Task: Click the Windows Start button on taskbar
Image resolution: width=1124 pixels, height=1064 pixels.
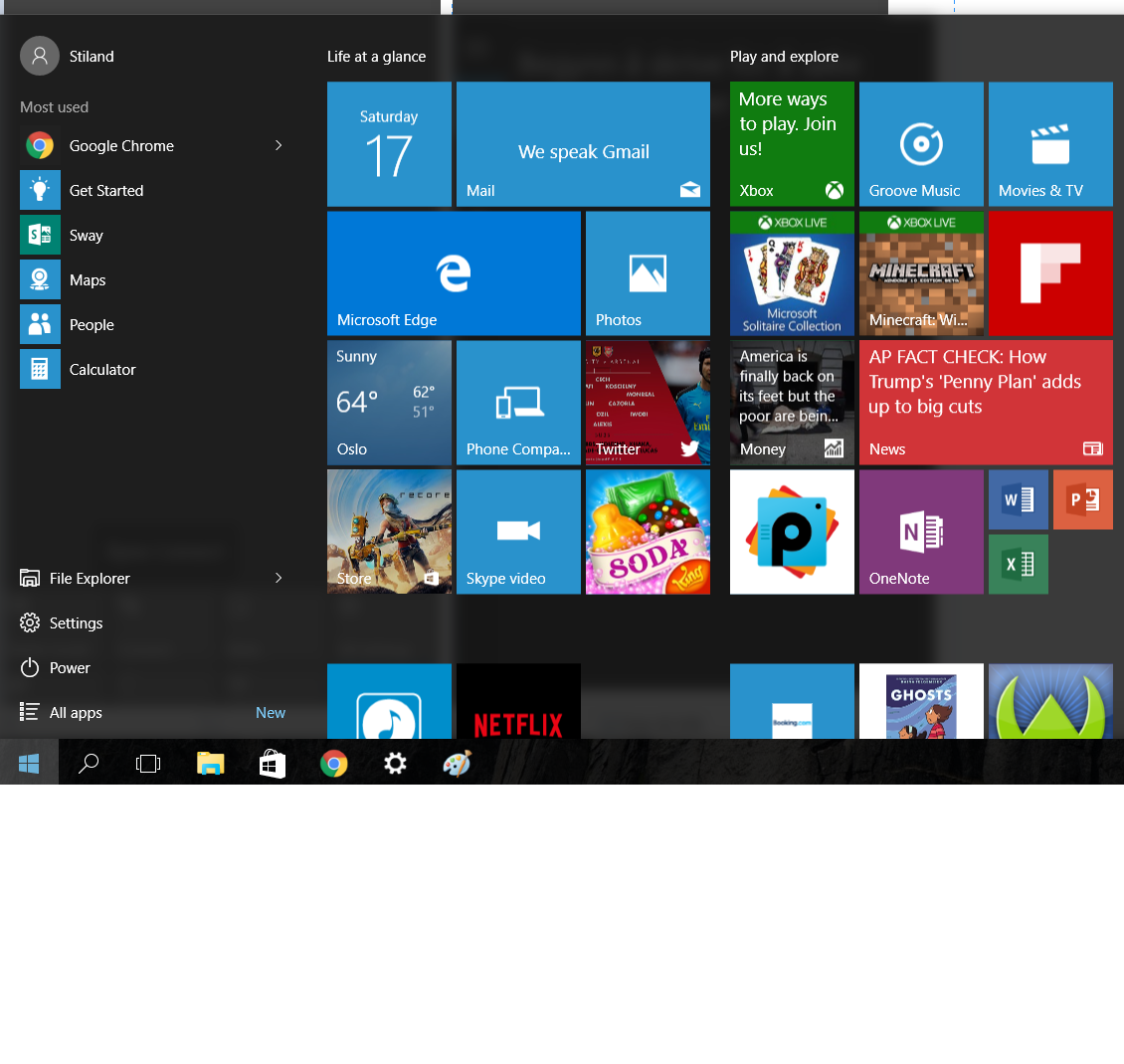Action: coord(29,763)
